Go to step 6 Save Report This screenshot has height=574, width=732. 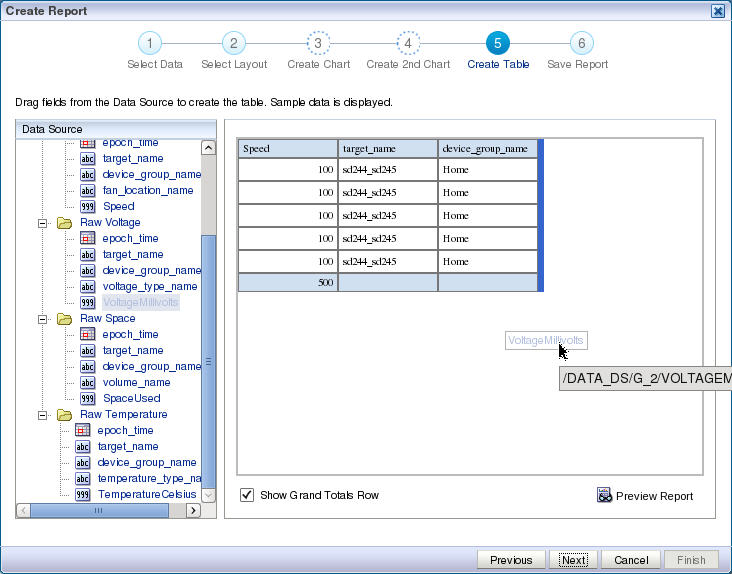pos(582,43)
